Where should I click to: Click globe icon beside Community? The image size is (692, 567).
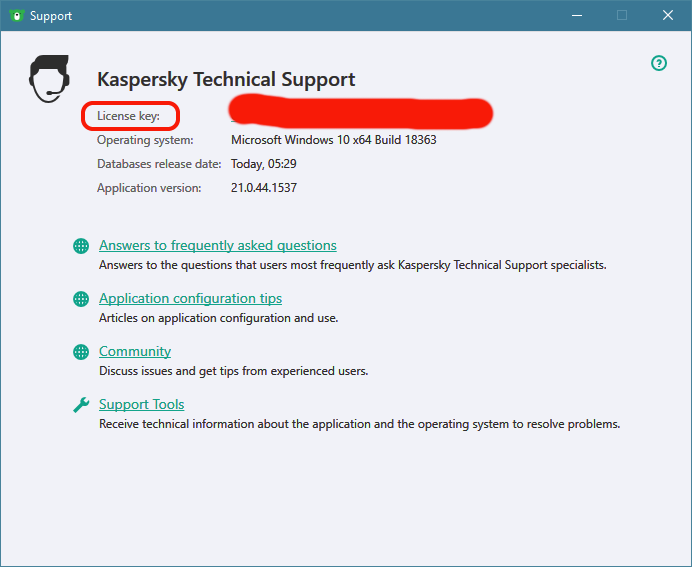click(x=81, y=352)
